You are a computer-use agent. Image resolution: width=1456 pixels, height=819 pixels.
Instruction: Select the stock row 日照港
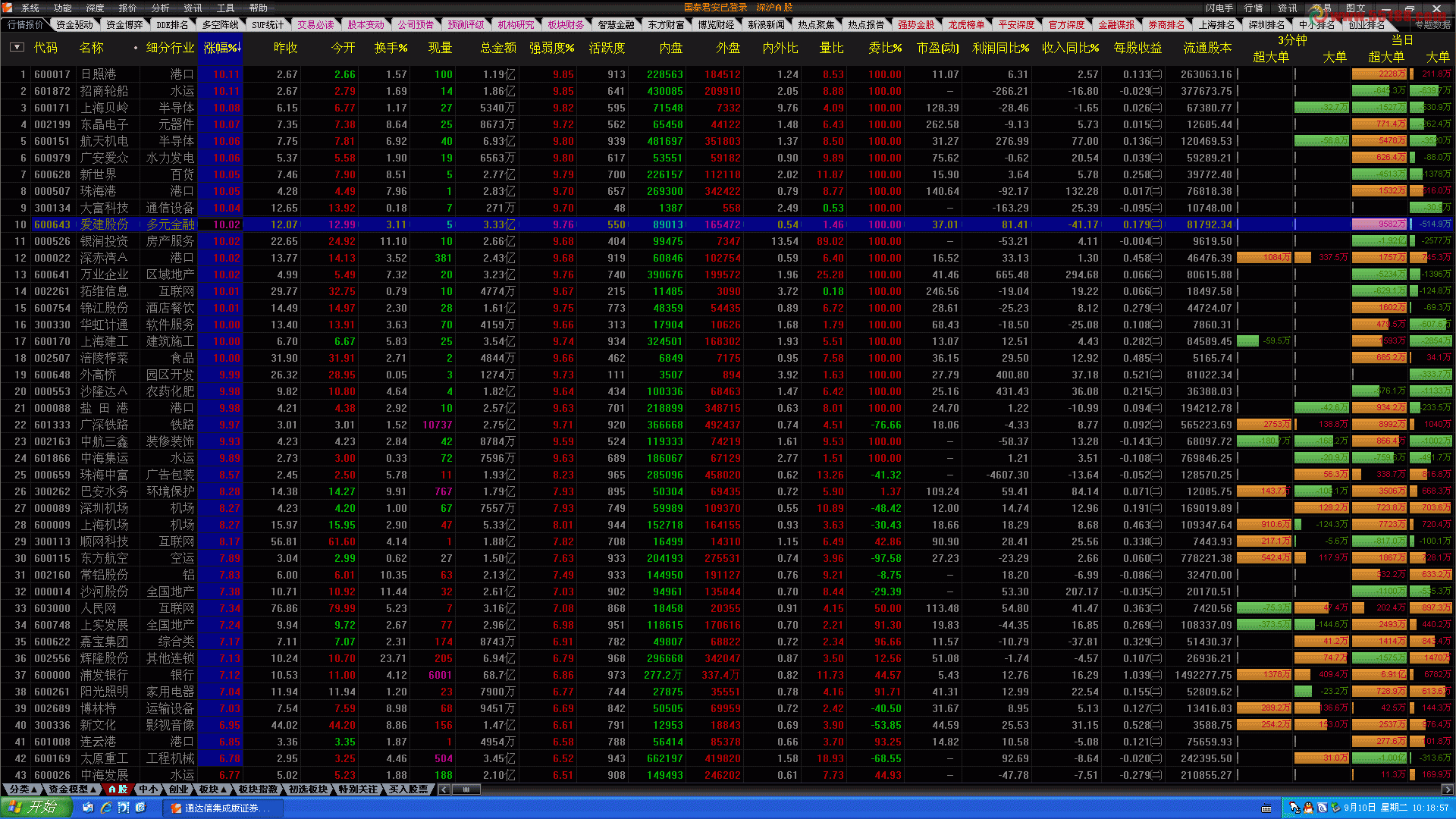point(728,74)
